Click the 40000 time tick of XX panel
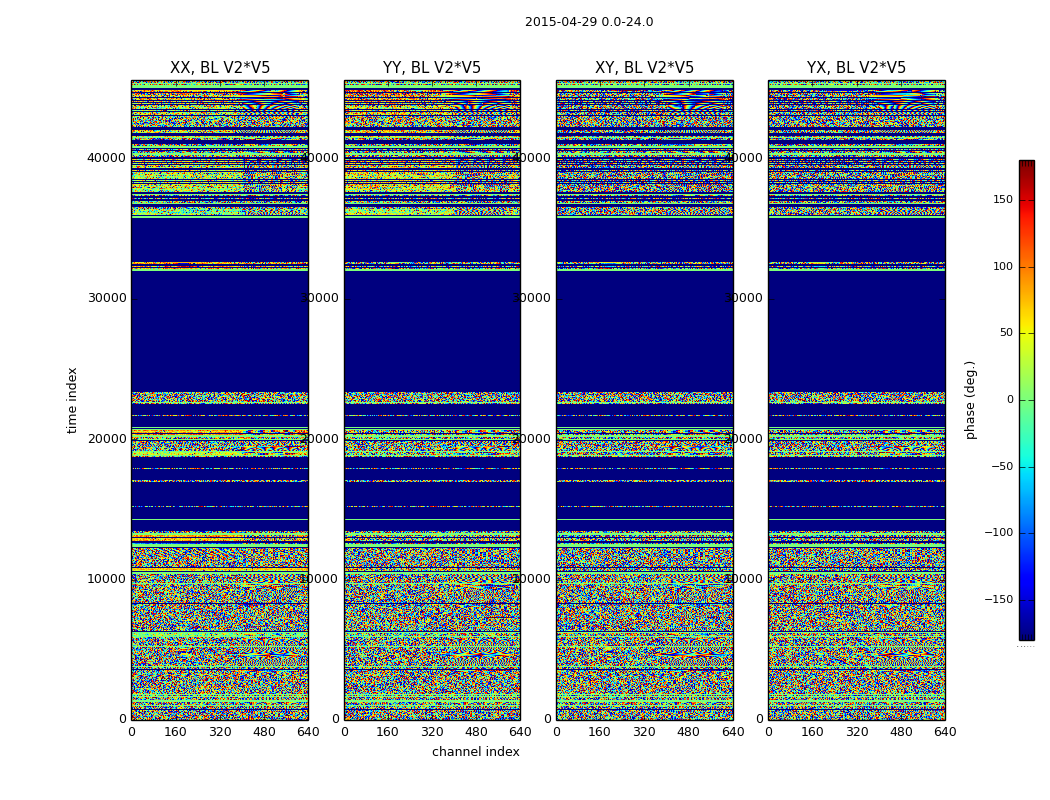The image size is (1050, 800). [106, 158]
